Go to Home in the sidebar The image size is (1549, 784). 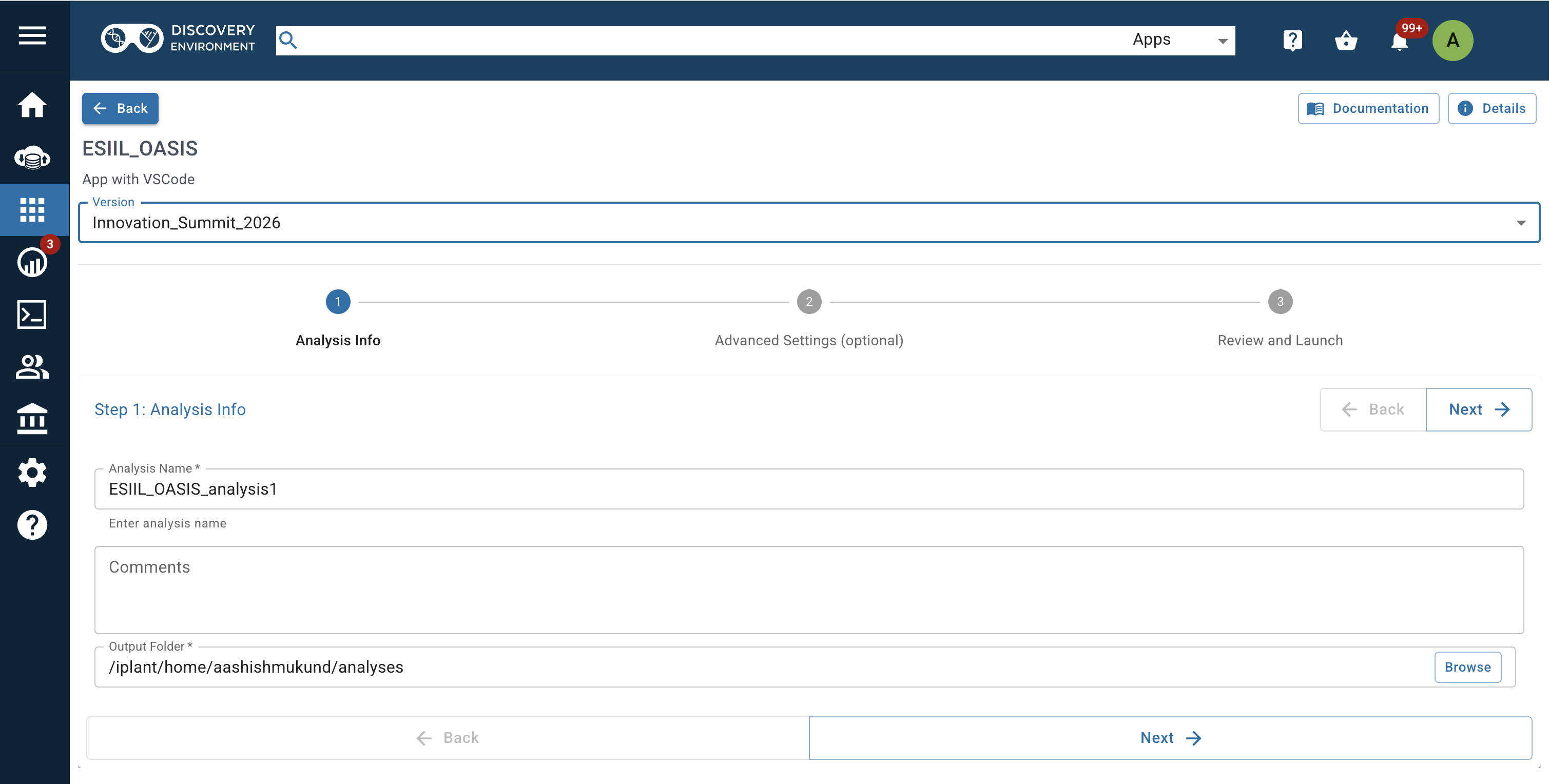click(x=32, y=105)
